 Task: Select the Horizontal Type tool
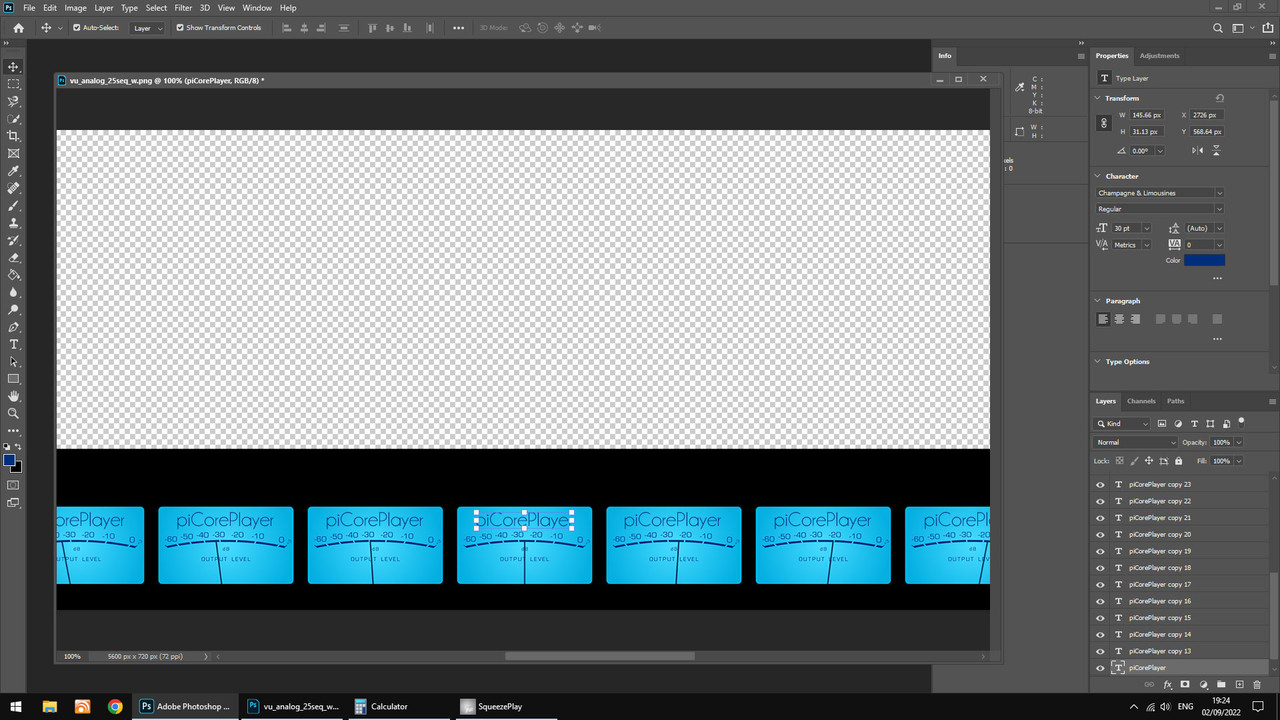(x=14, y=344)
